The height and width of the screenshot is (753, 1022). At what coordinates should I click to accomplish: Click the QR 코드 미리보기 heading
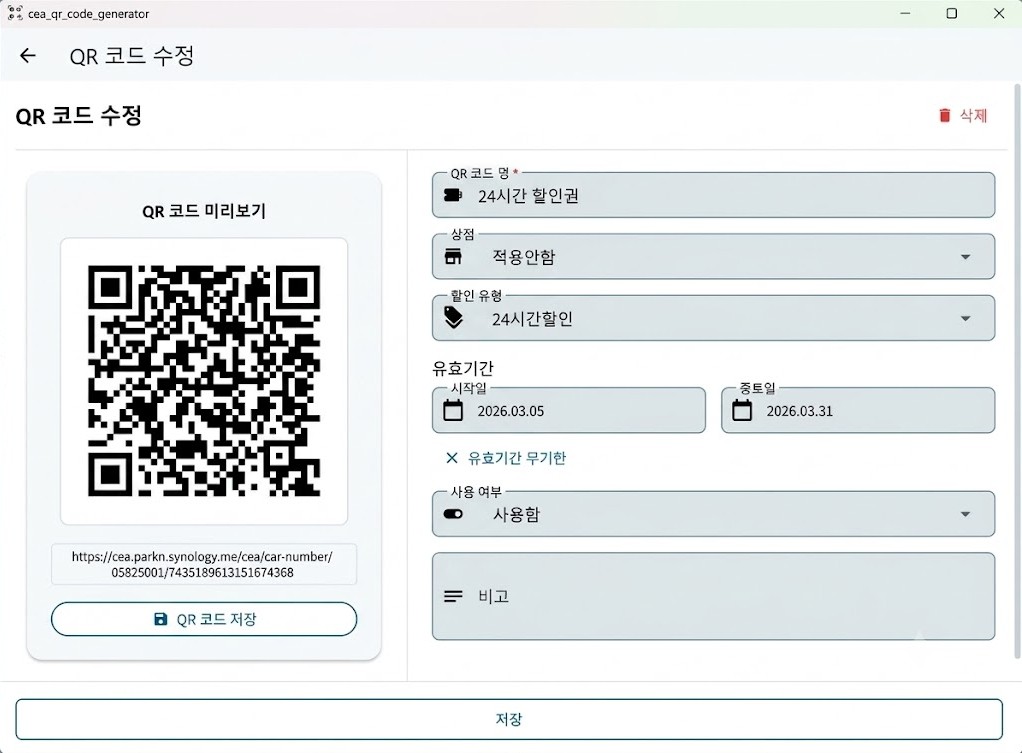(x=204, y=211)
